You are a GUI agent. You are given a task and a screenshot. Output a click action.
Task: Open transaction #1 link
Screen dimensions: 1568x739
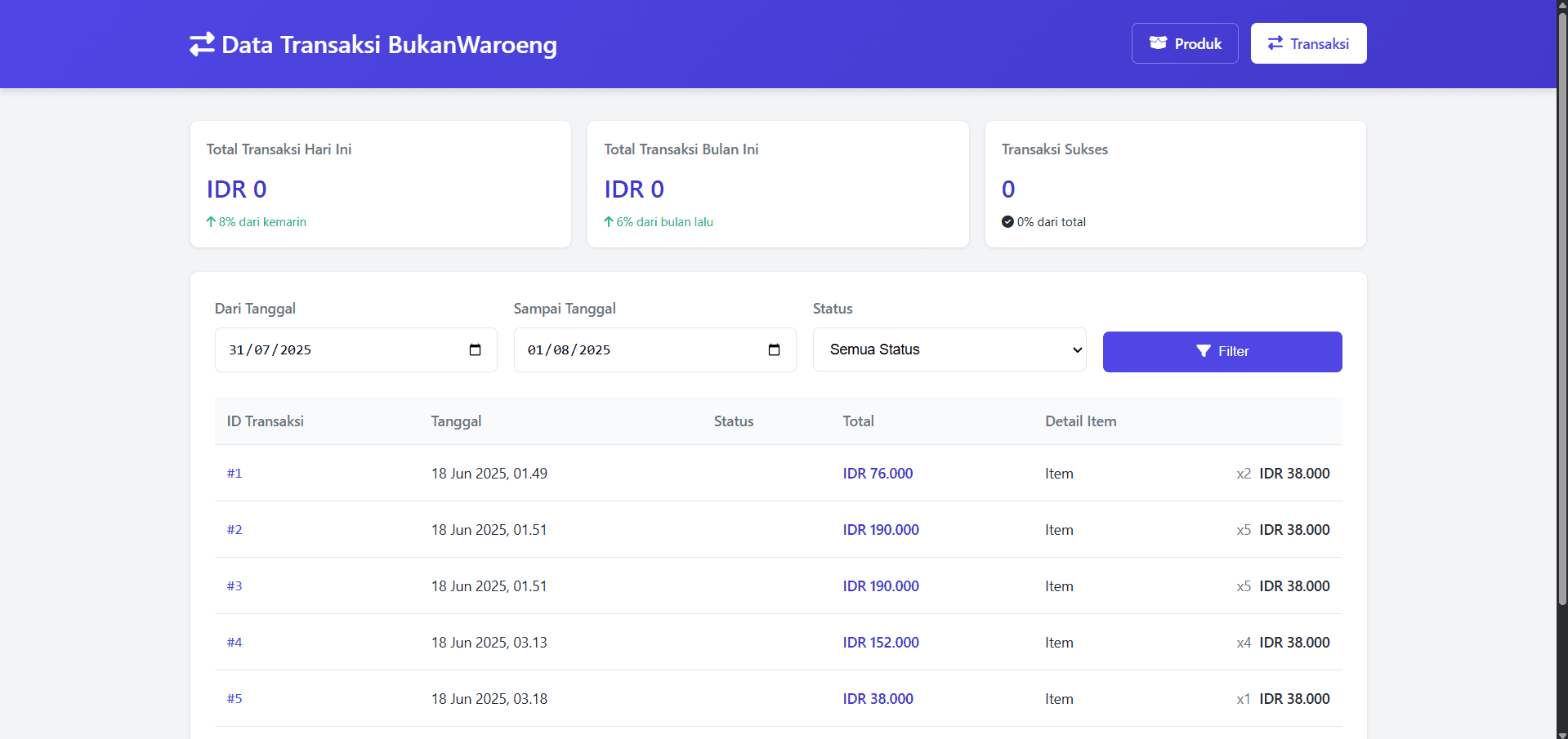pos(235,474)
